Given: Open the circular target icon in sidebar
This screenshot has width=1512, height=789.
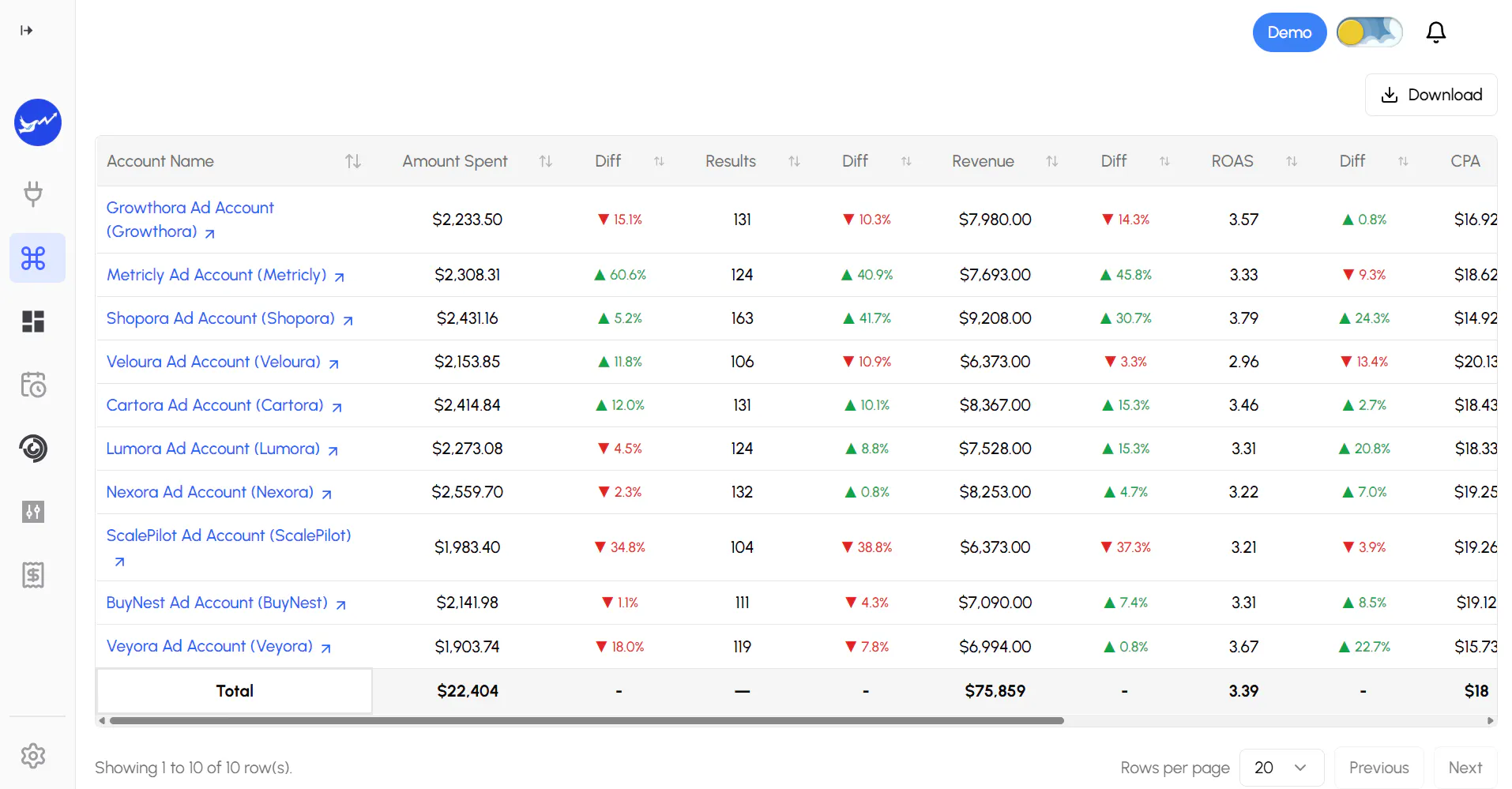Looking at the screenshot, I should [x=33, y=449].
